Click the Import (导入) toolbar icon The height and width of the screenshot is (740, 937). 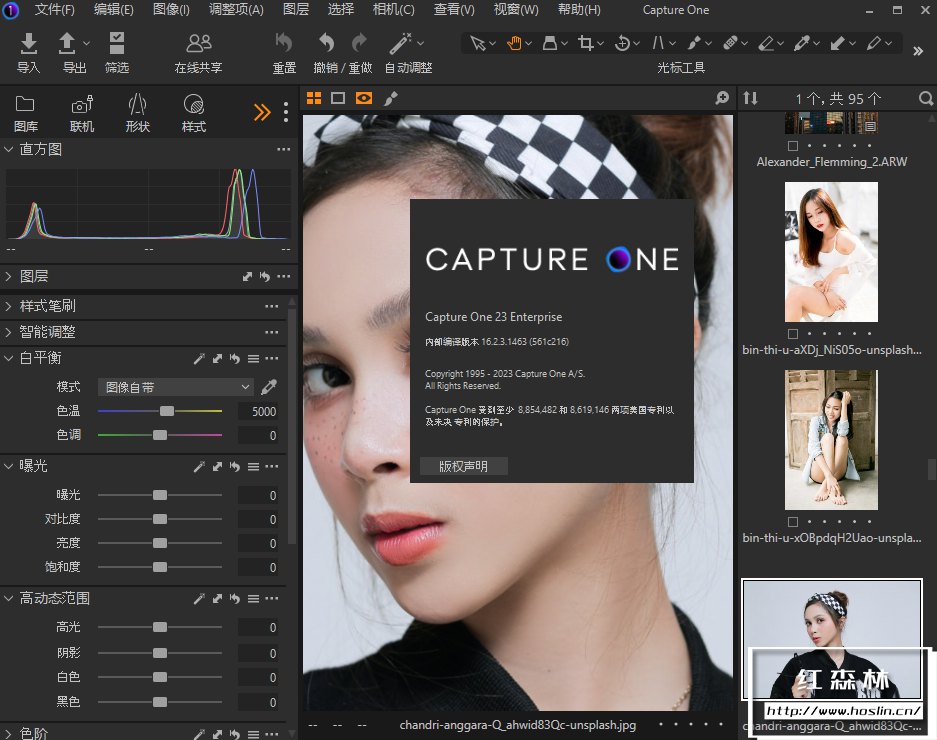[29, 43]
